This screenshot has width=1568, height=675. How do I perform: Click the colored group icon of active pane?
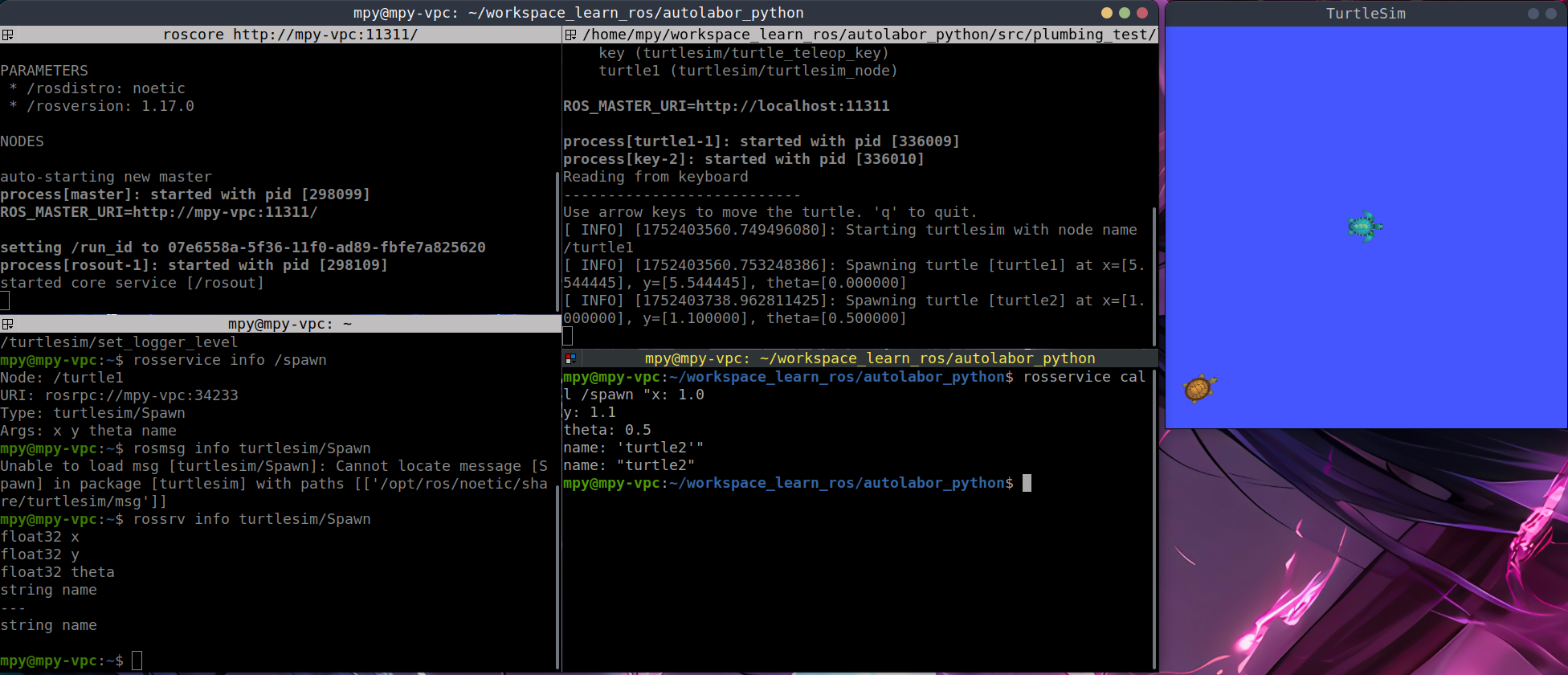click(x=570, y=358)
